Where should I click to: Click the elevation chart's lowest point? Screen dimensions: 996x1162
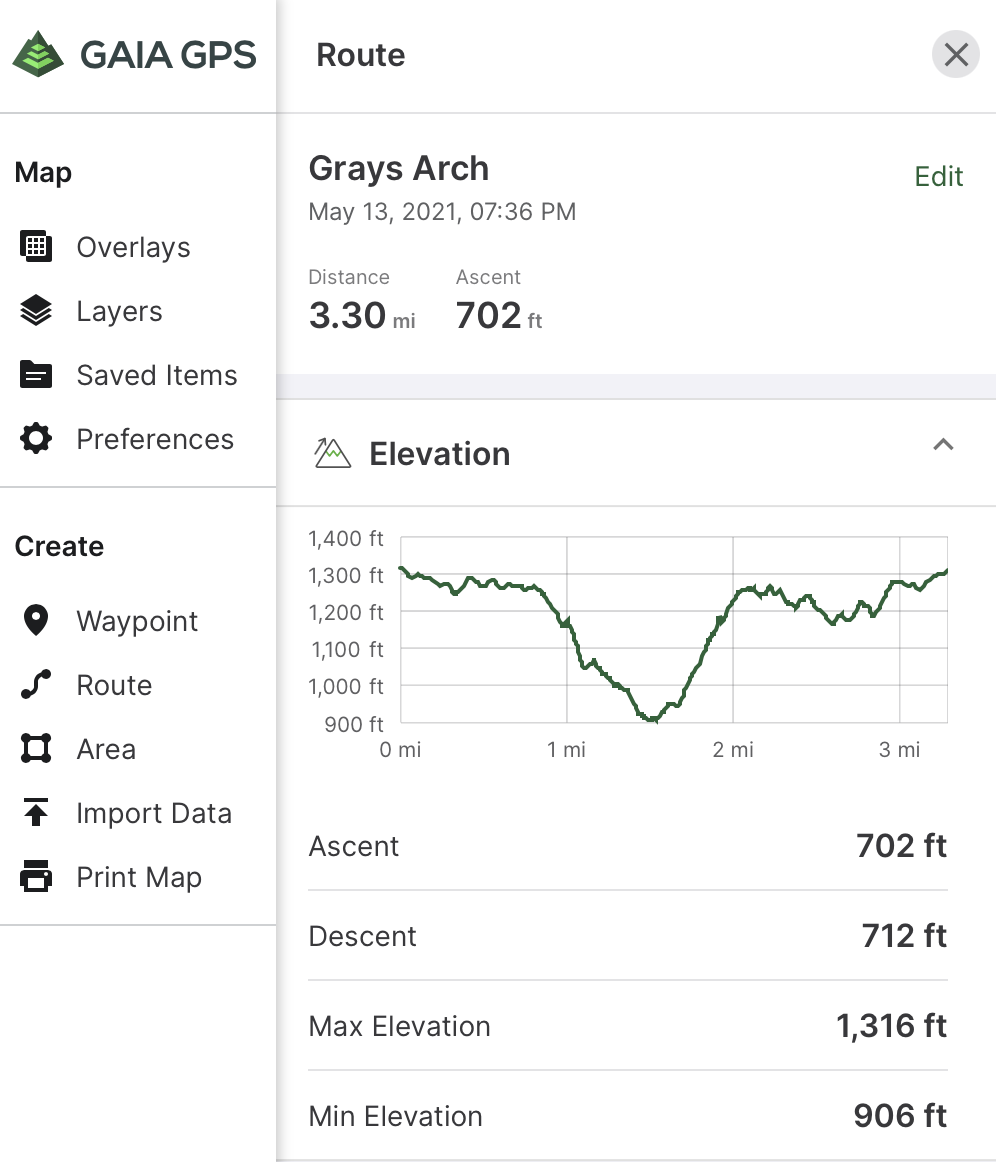(x=652, y=719)
